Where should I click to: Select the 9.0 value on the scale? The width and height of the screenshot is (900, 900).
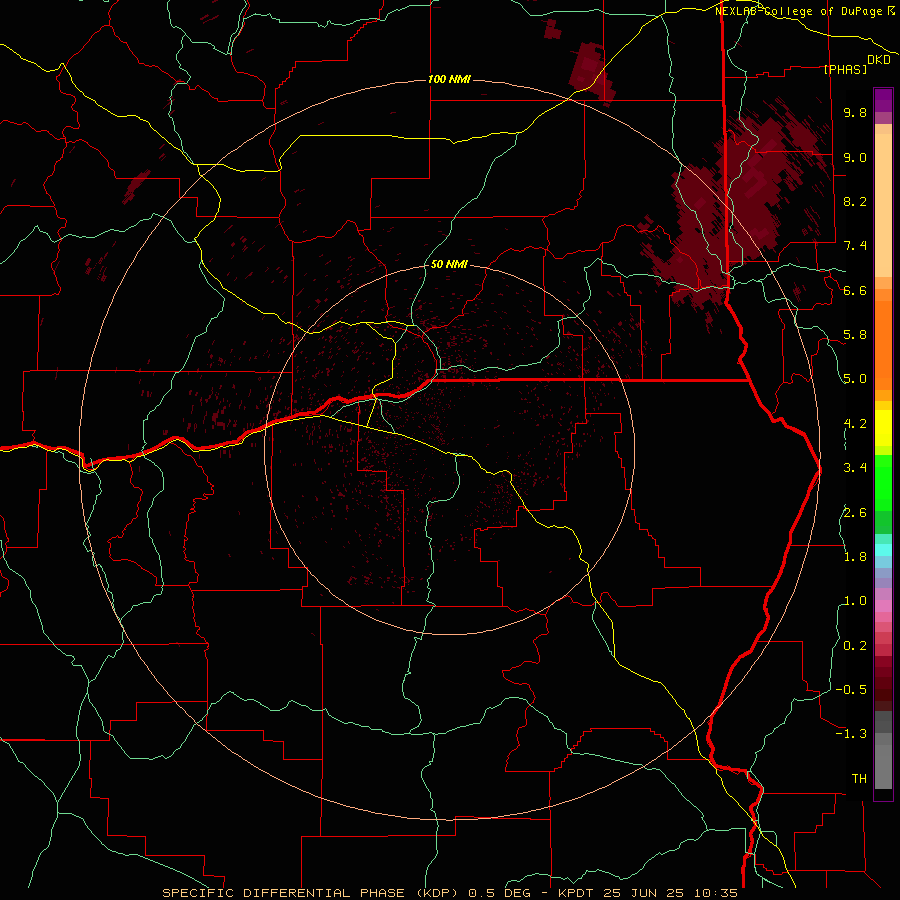[855, 157]
